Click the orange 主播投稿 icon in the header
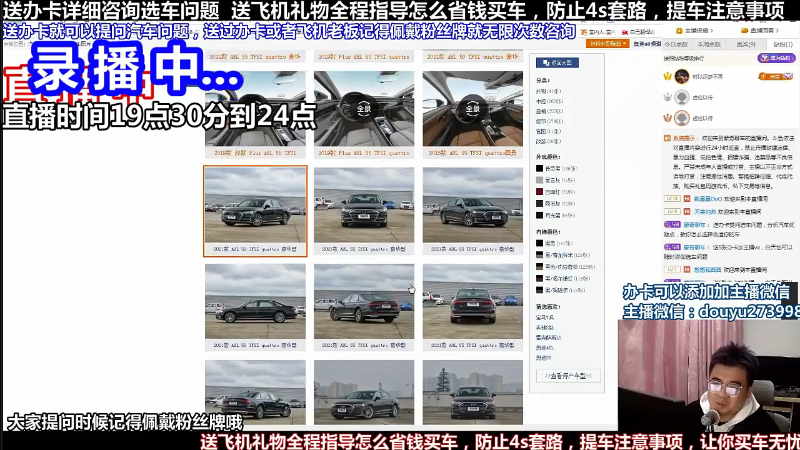This screenshot has height=450, width=800. pos(679,31)
